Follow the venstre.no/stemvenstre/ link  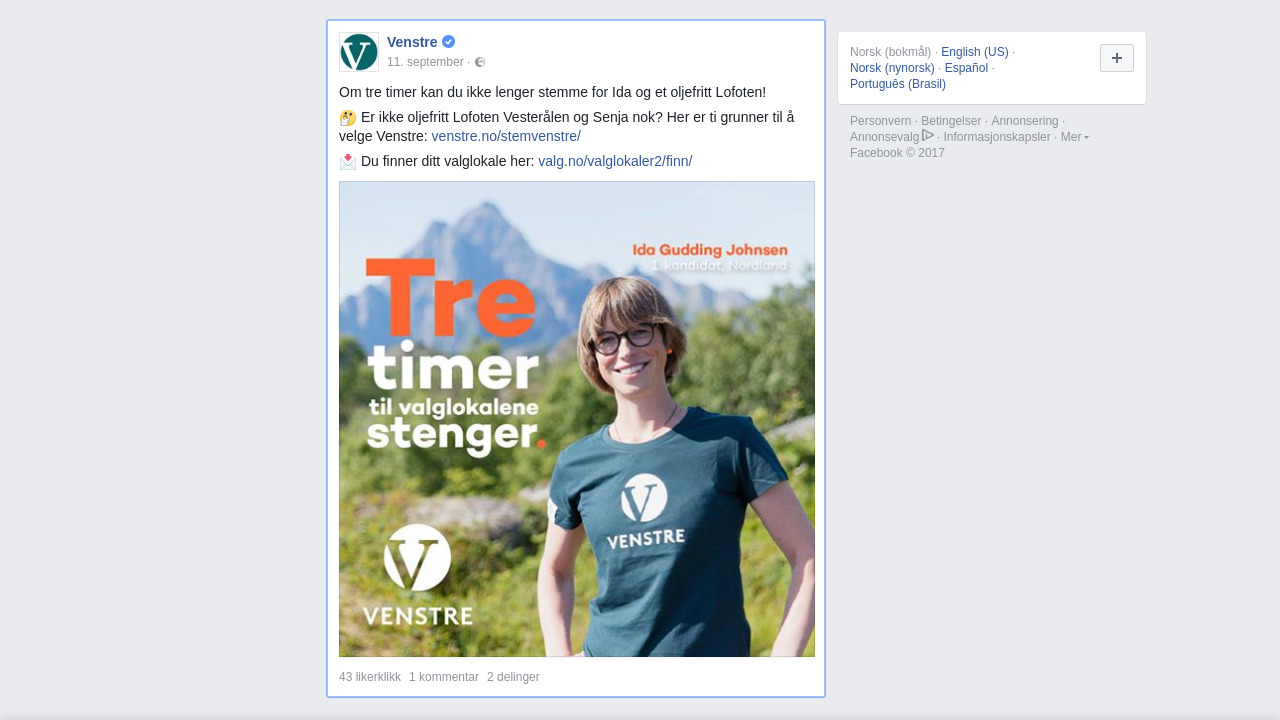tap(506, 136)
